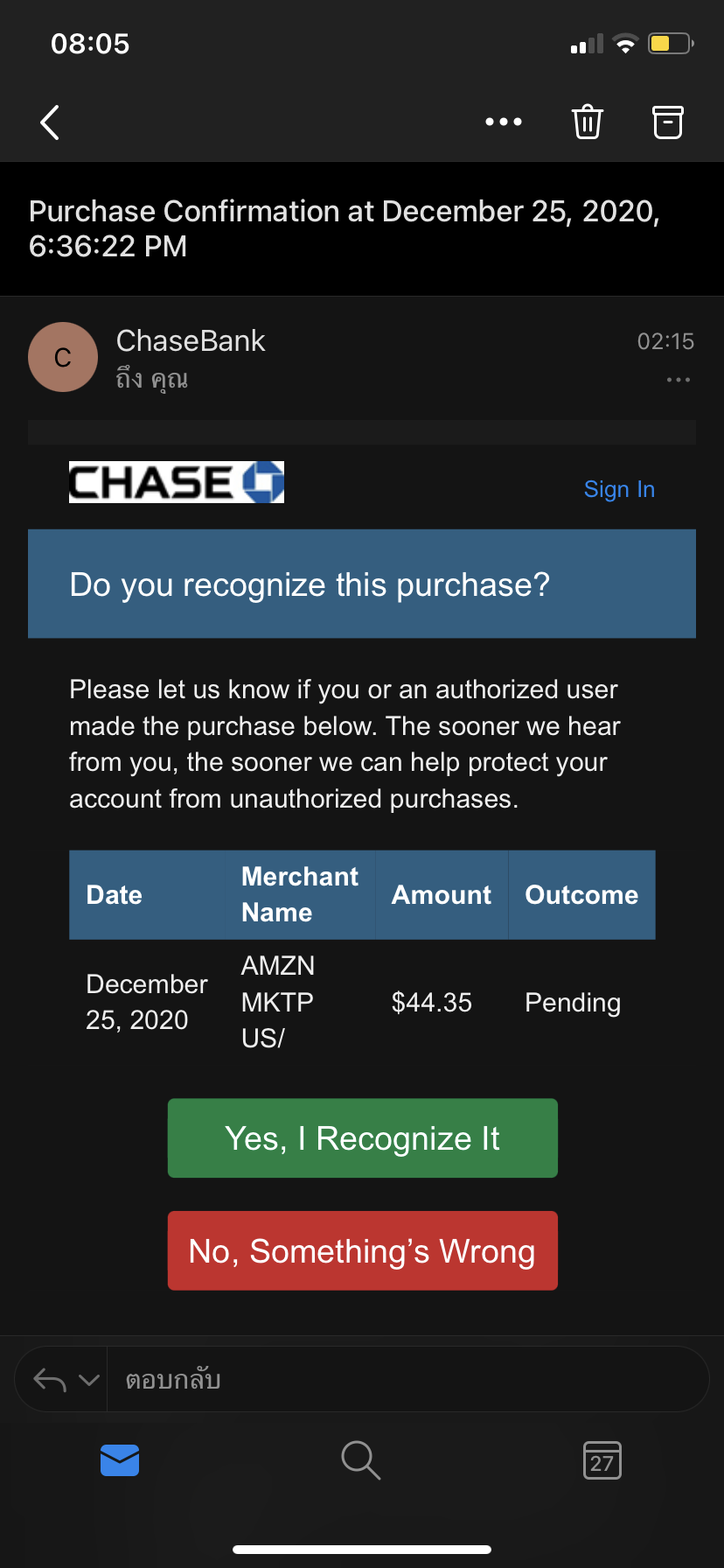Tap the battery indicator in status bar

[x=671, y=43]
